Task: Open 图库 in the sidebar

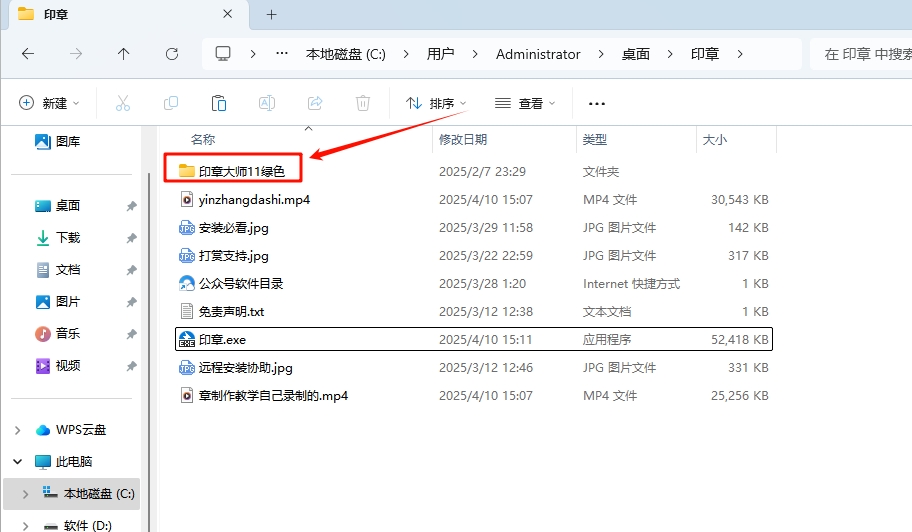Action: 58,141
